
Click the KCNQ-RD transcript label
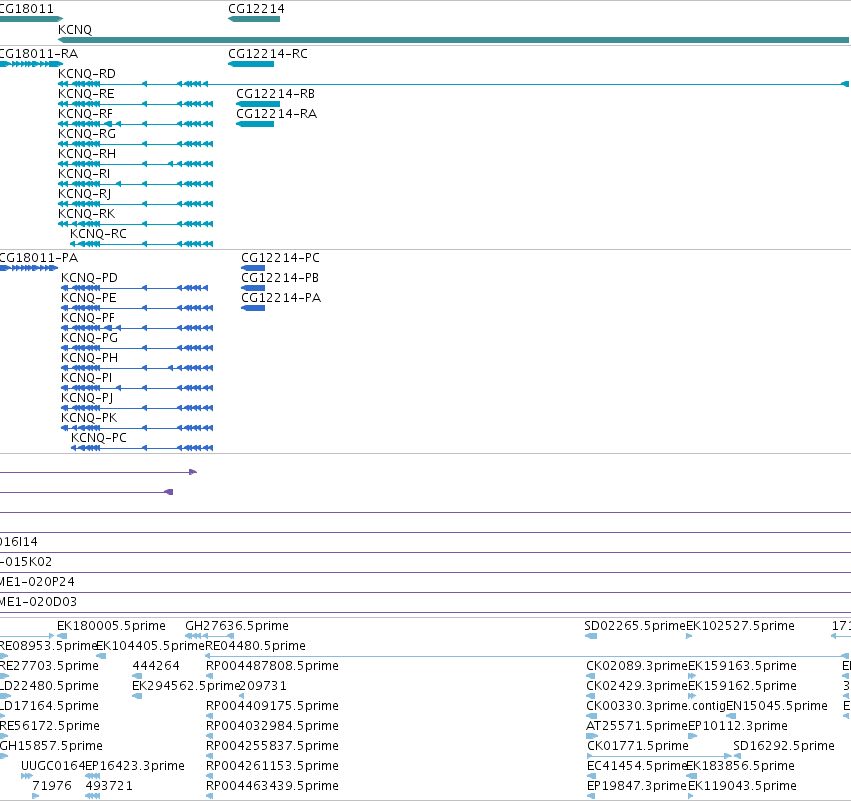87,74
